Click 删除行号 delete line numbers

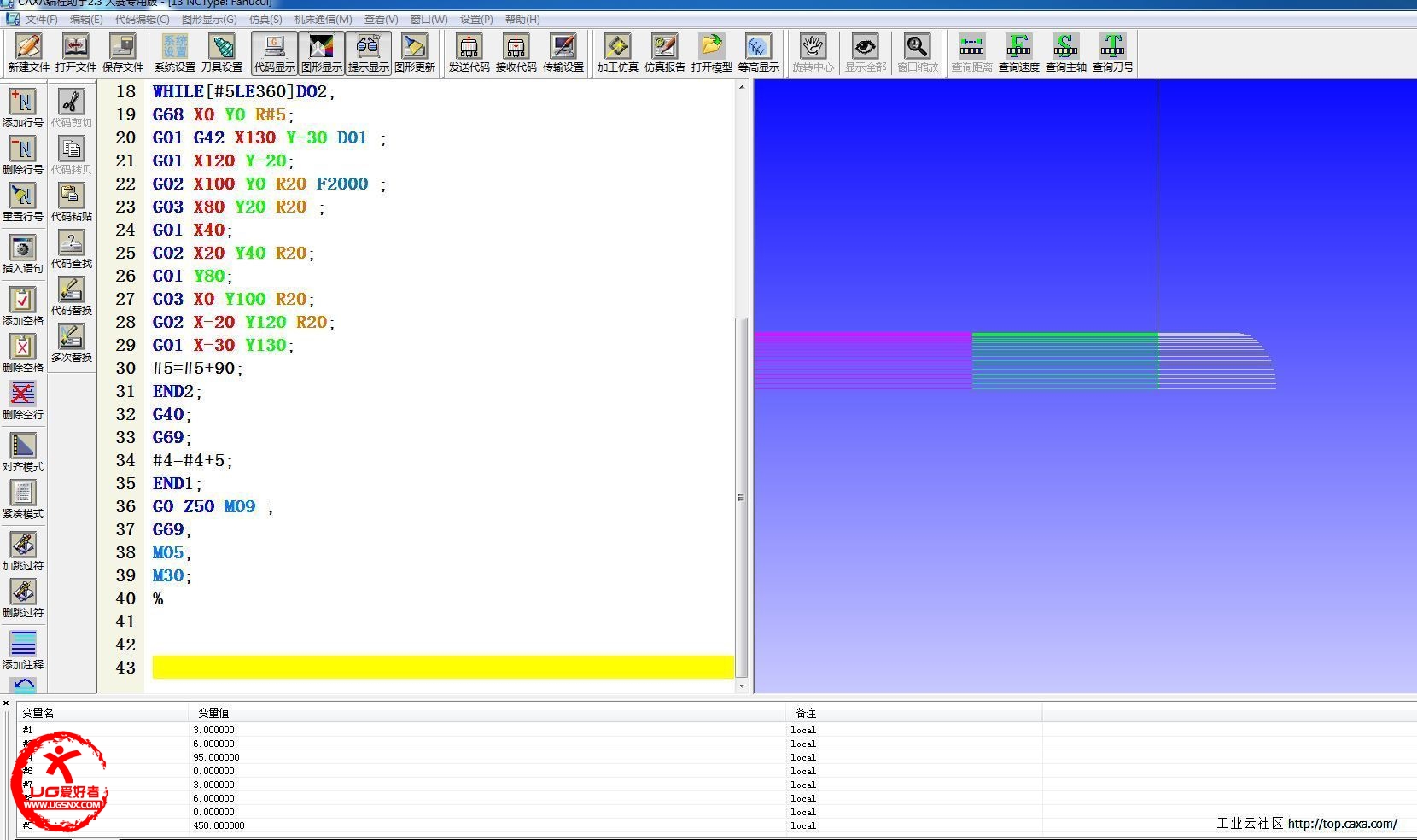(x=23, y=155)
